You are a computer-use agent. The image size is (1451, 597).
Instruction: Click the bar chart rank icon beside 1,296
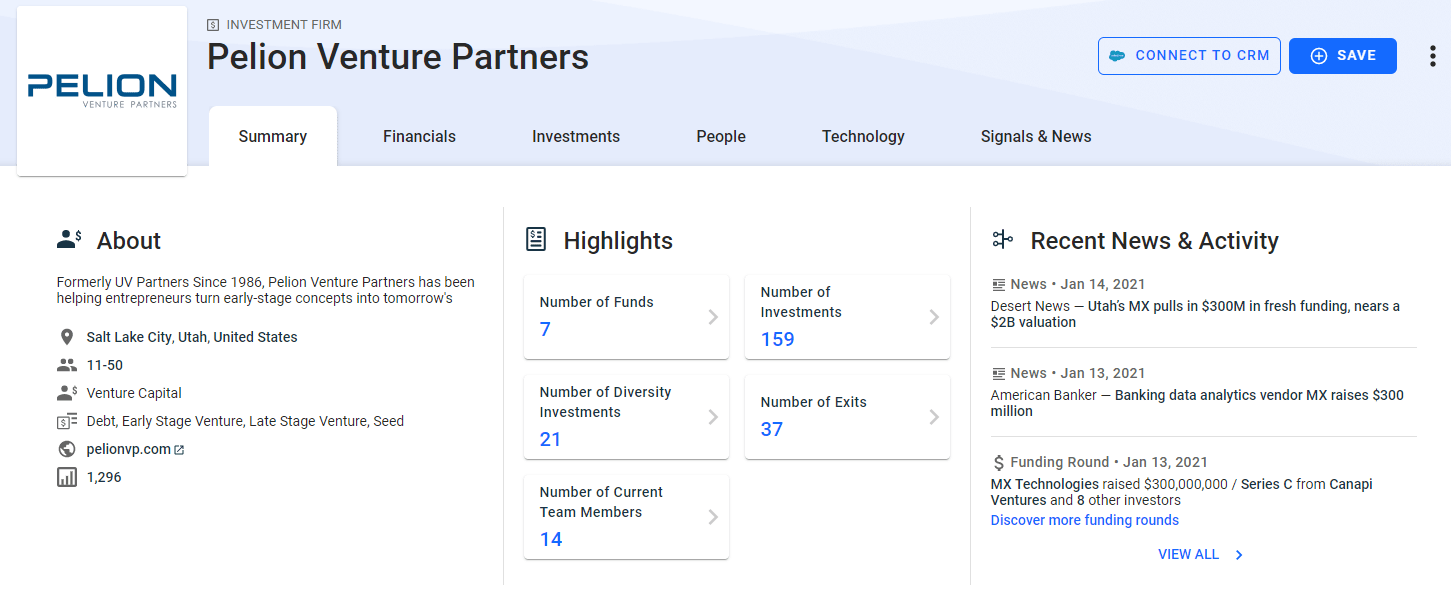pos(67,477)
